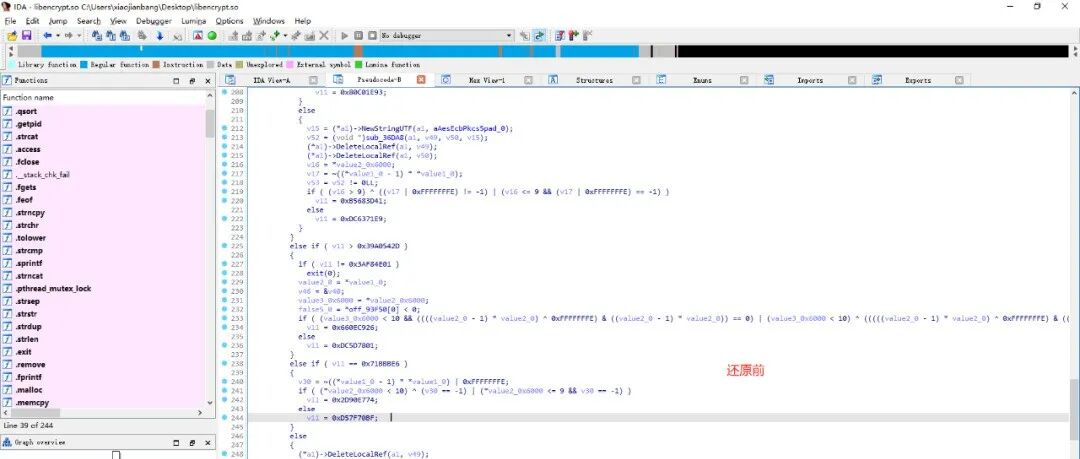Click the save database icon

tap(26, 35)
